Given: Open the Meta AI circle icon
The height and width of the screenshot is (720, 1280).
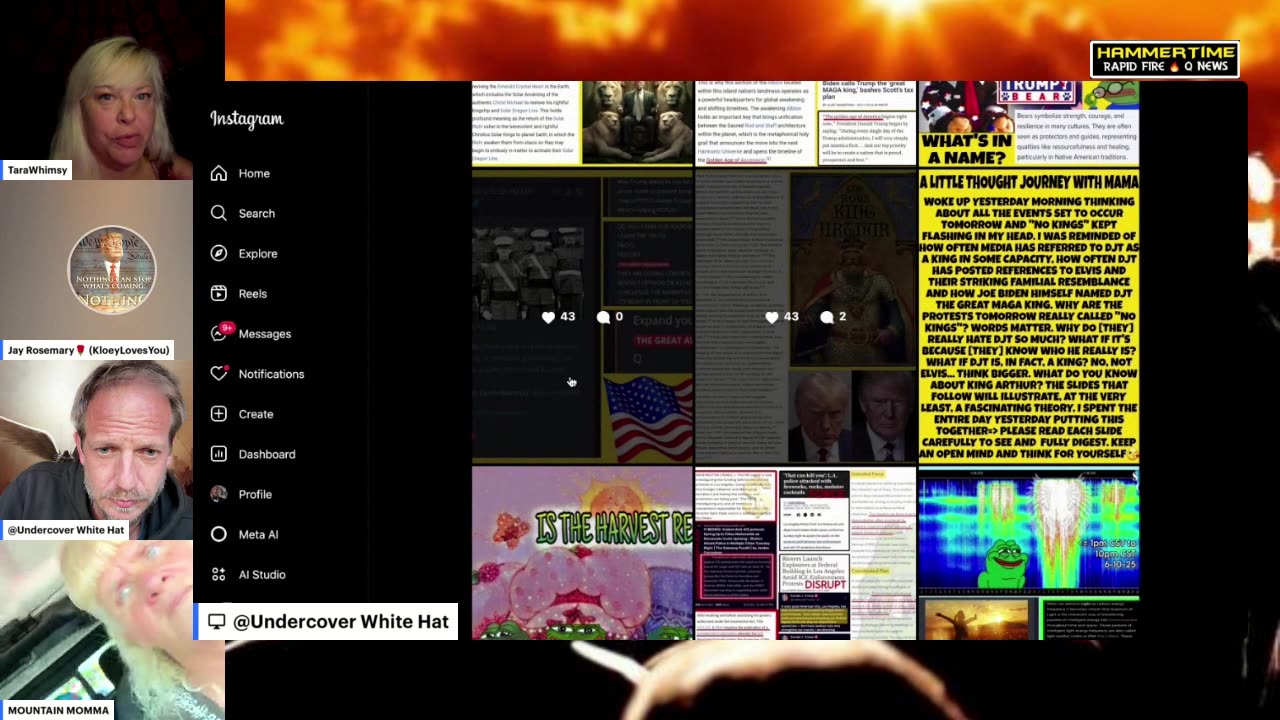Looking at the screenshot, I should click(219, 534).
